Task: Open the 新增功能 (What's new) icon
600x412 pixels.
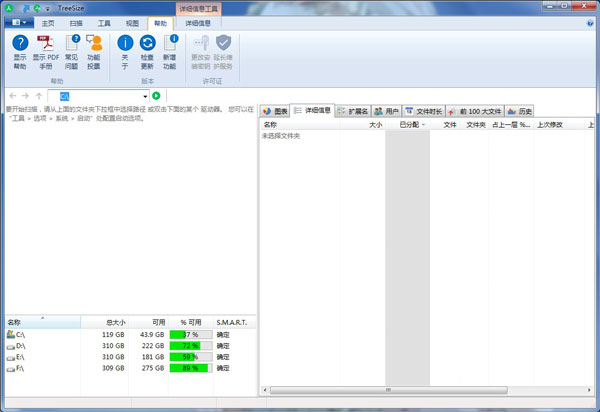Action: coord(170,43)
